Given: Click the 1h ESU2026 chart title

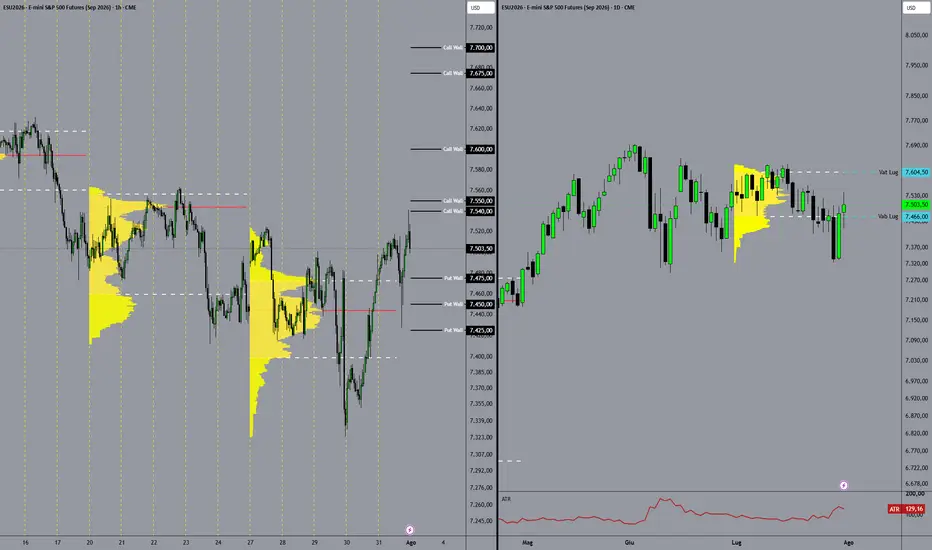Looking at the screenshot, I should coord(70,8).
